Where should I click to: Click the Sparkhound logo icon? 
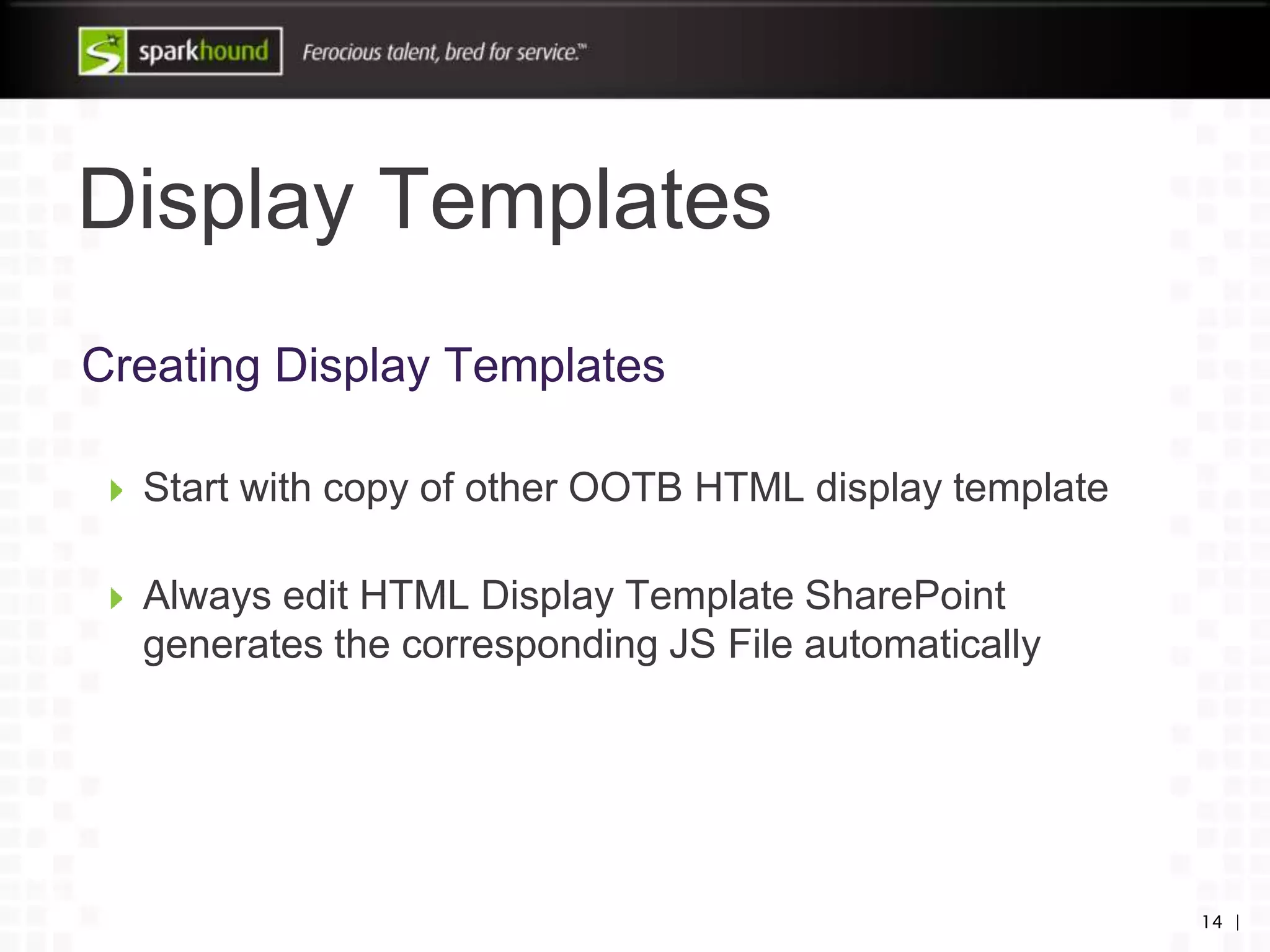103,51
